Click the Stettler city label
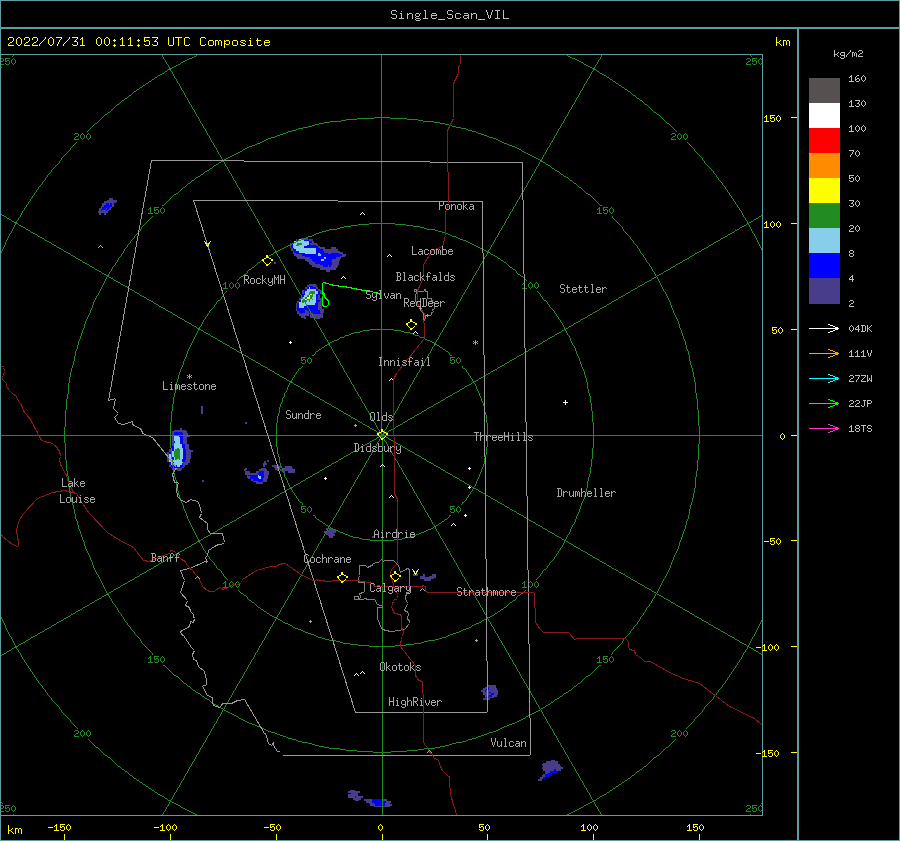900x841 pixels. click(583, 289)
